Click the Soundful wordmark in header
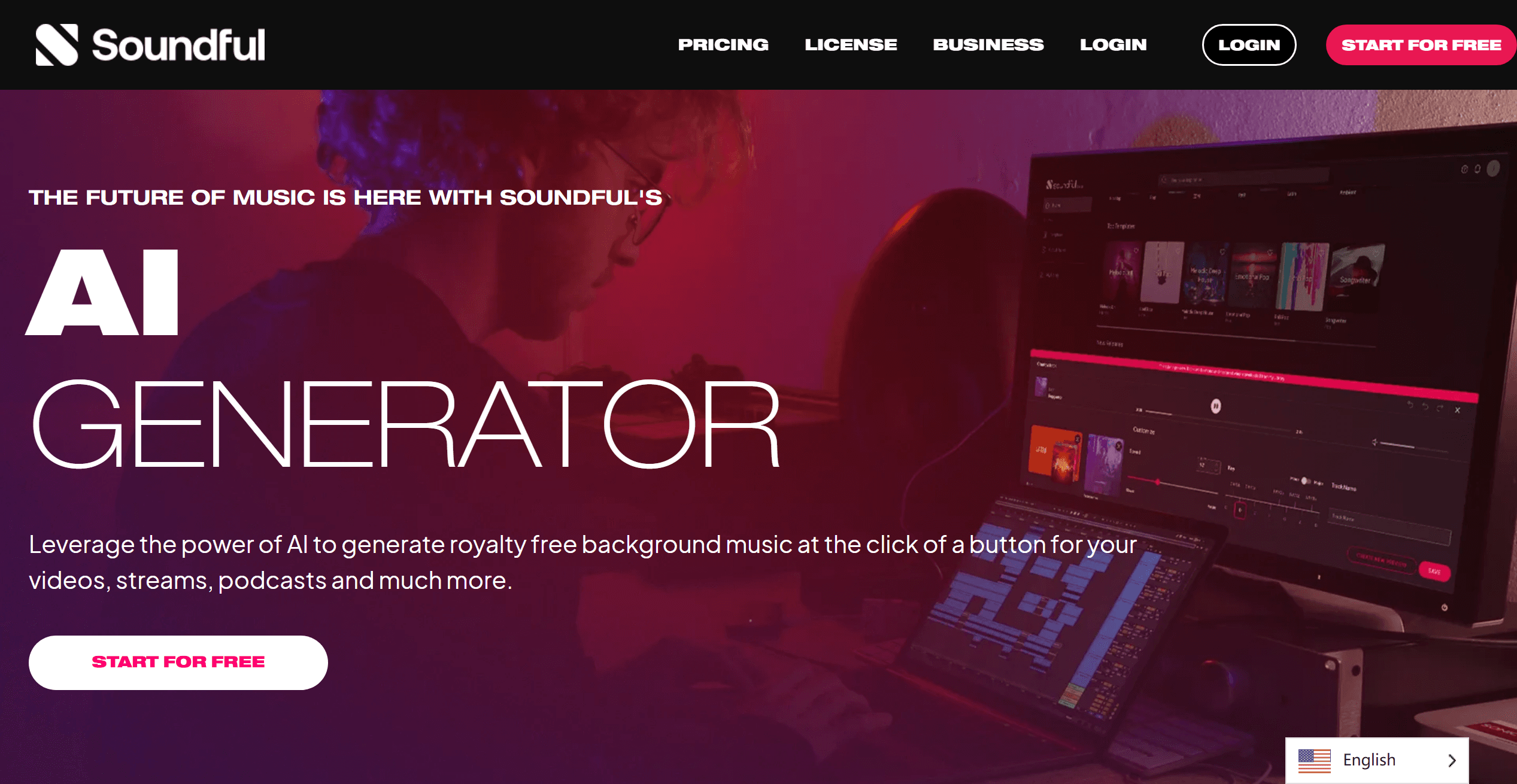1517x784 pixels. [178, 45]
